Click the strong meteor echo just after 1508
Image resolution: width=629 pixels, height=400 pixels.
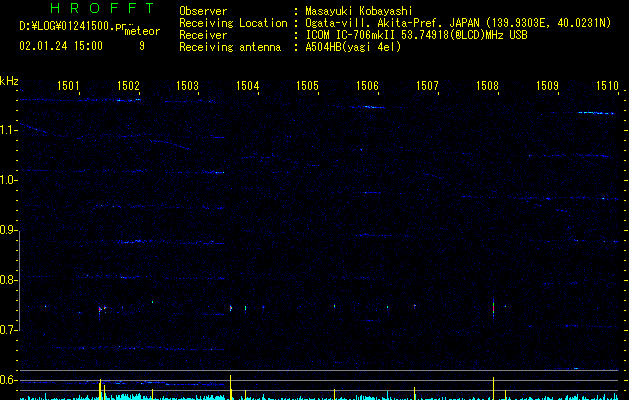click(x=493, y=308)
